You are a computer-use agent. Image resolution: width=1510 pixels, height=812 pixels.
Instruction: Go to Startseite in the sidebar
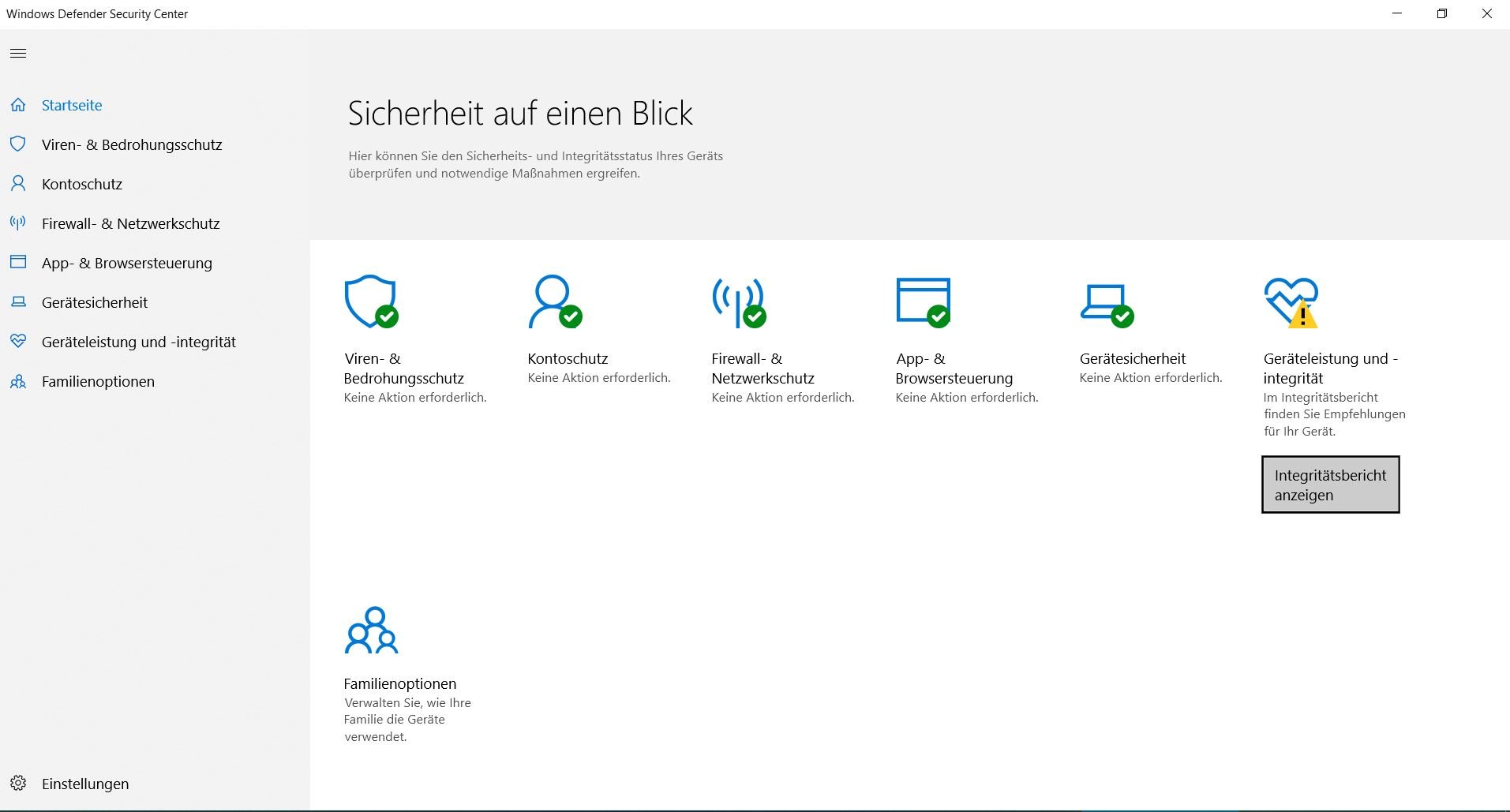coord(72,105)
